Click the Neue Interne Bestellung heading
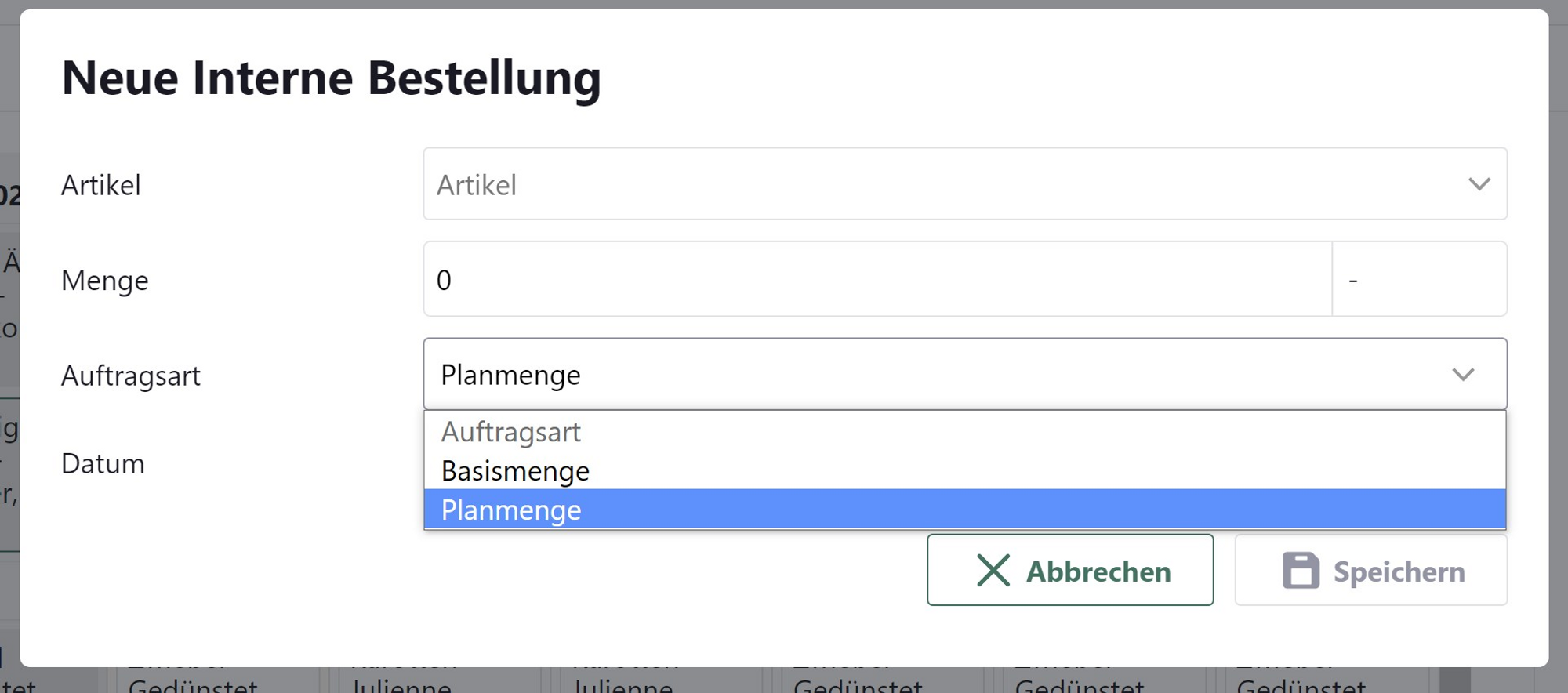Viewport: 1568px width, 693px height. coord(331,78)
